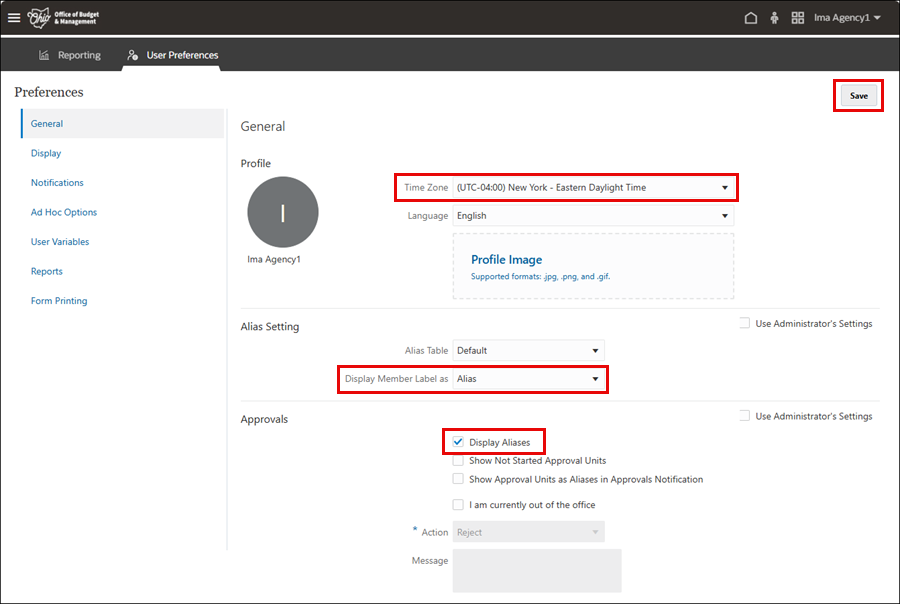Check Show Approval Units as Aliases in Notification
This screenshot has width=900, height=604.
[458, 479]
